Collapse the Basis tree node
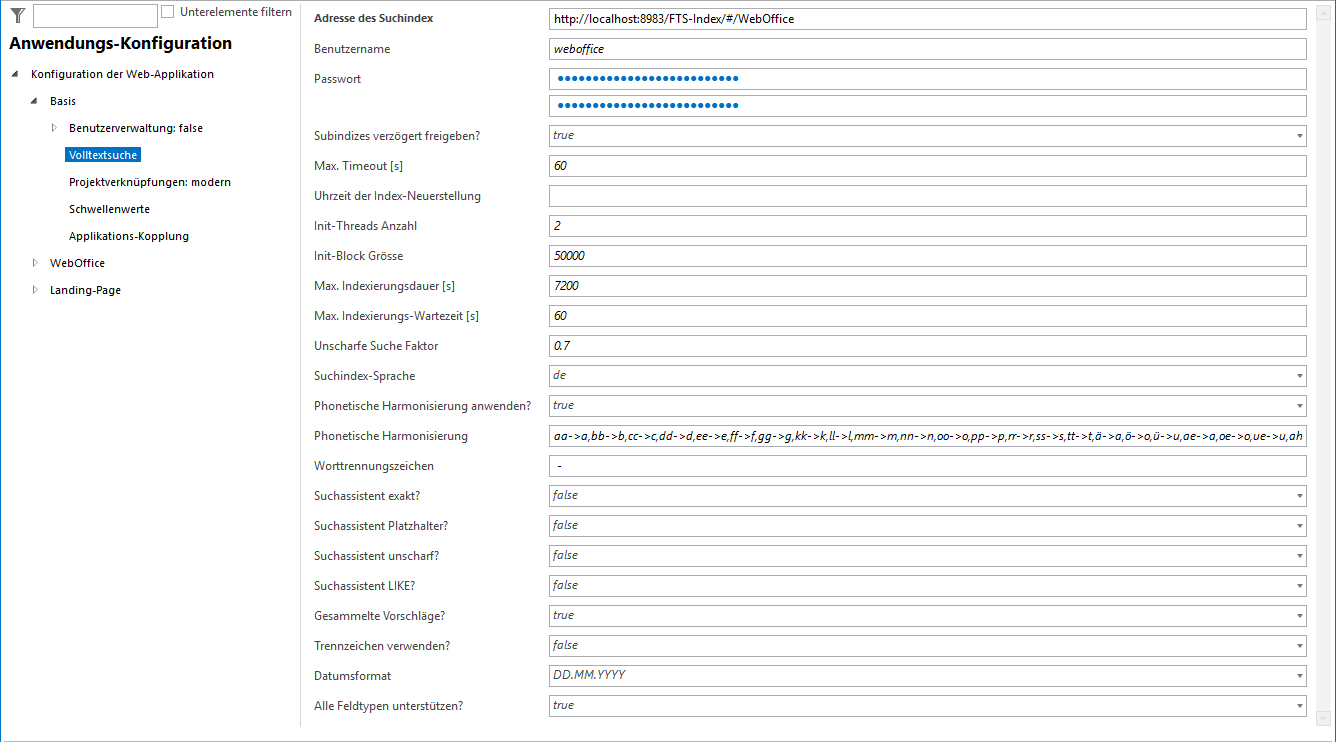1336x742 pixels. (x=34, y=101)
